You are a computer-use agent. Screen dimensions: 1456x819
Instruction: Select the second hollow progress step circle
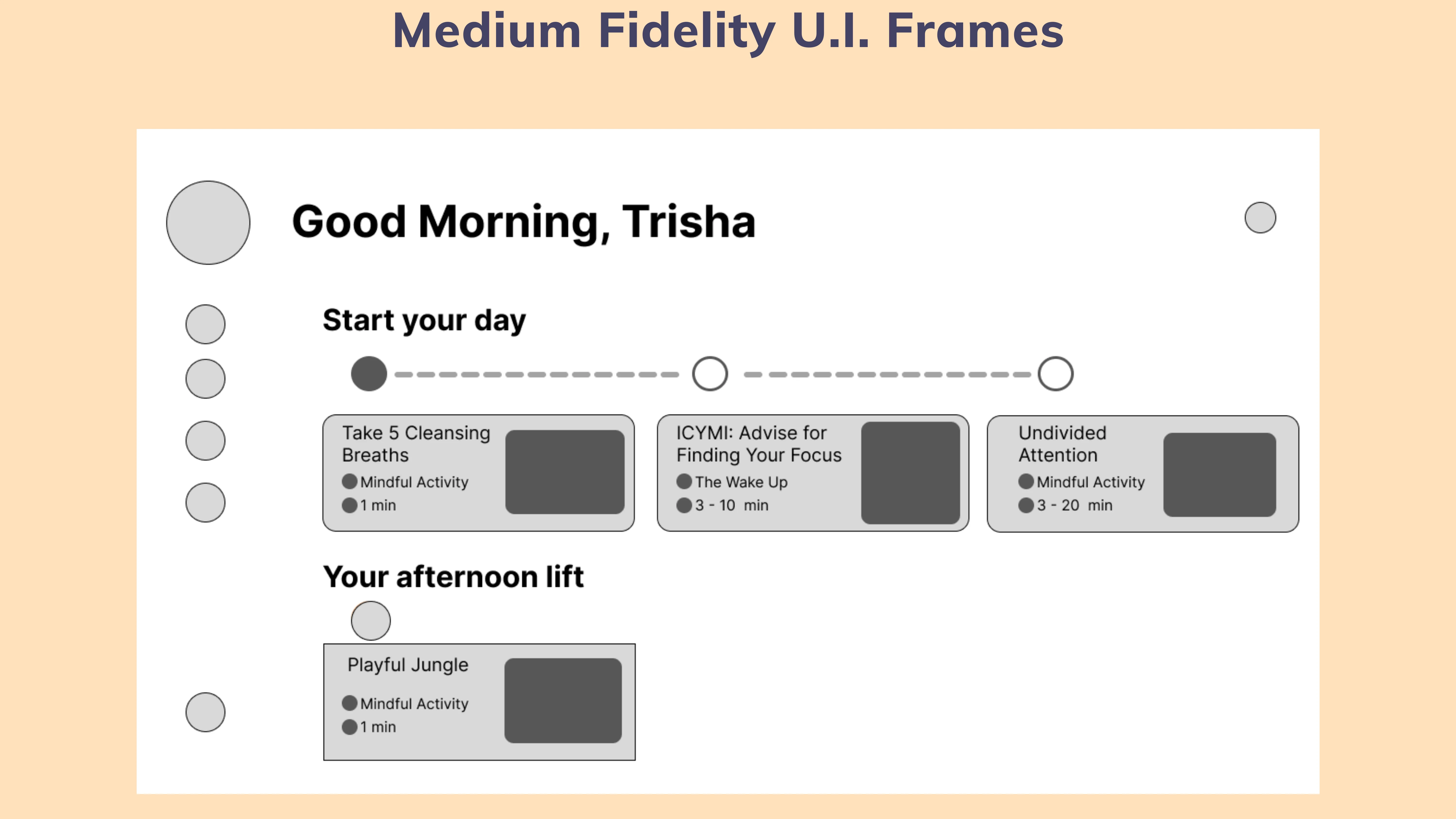(x=710, y=374)
